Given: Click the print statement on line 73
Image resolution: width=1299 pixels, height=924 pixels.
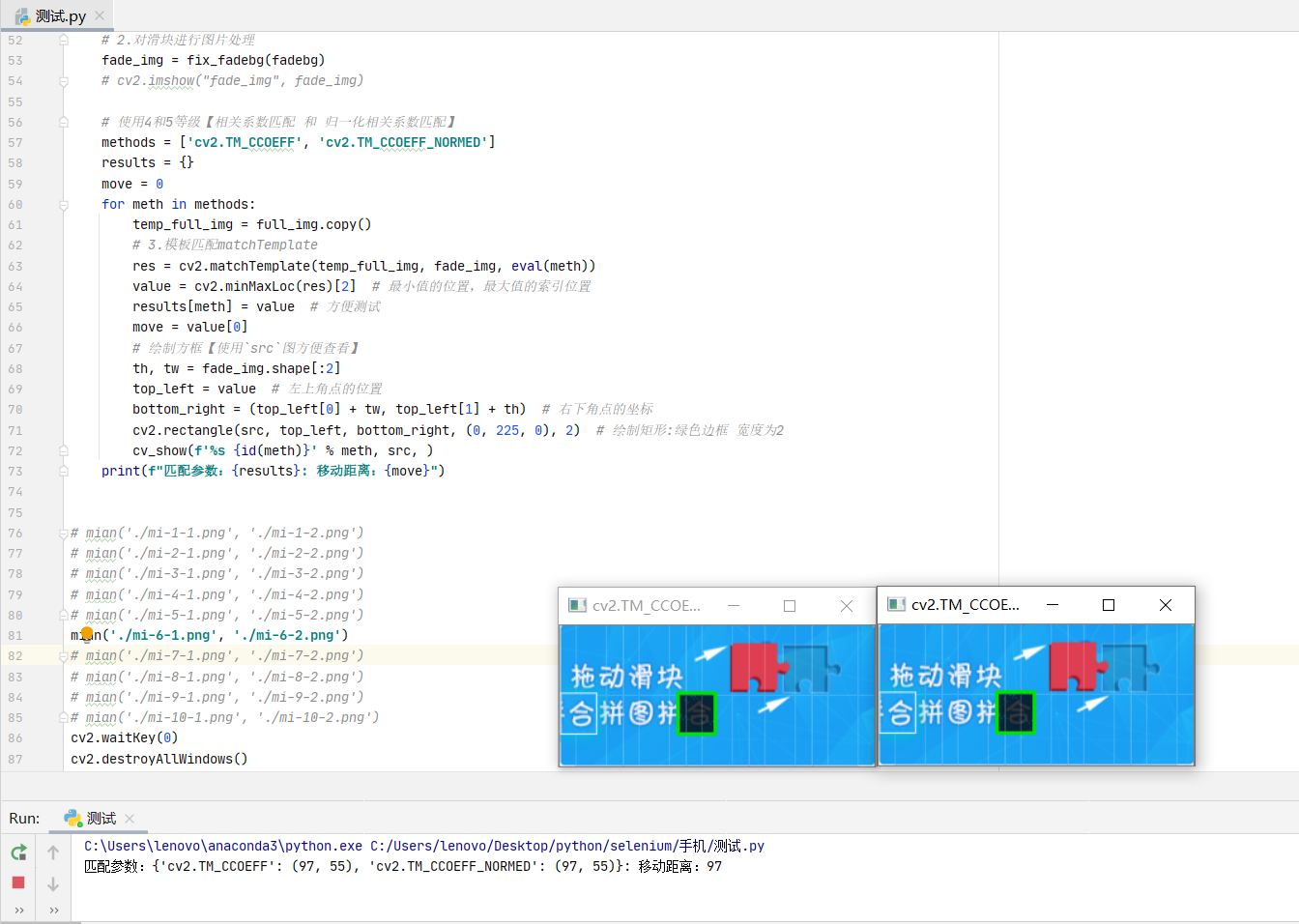Looking at the screenshot, I should point(273,471).
